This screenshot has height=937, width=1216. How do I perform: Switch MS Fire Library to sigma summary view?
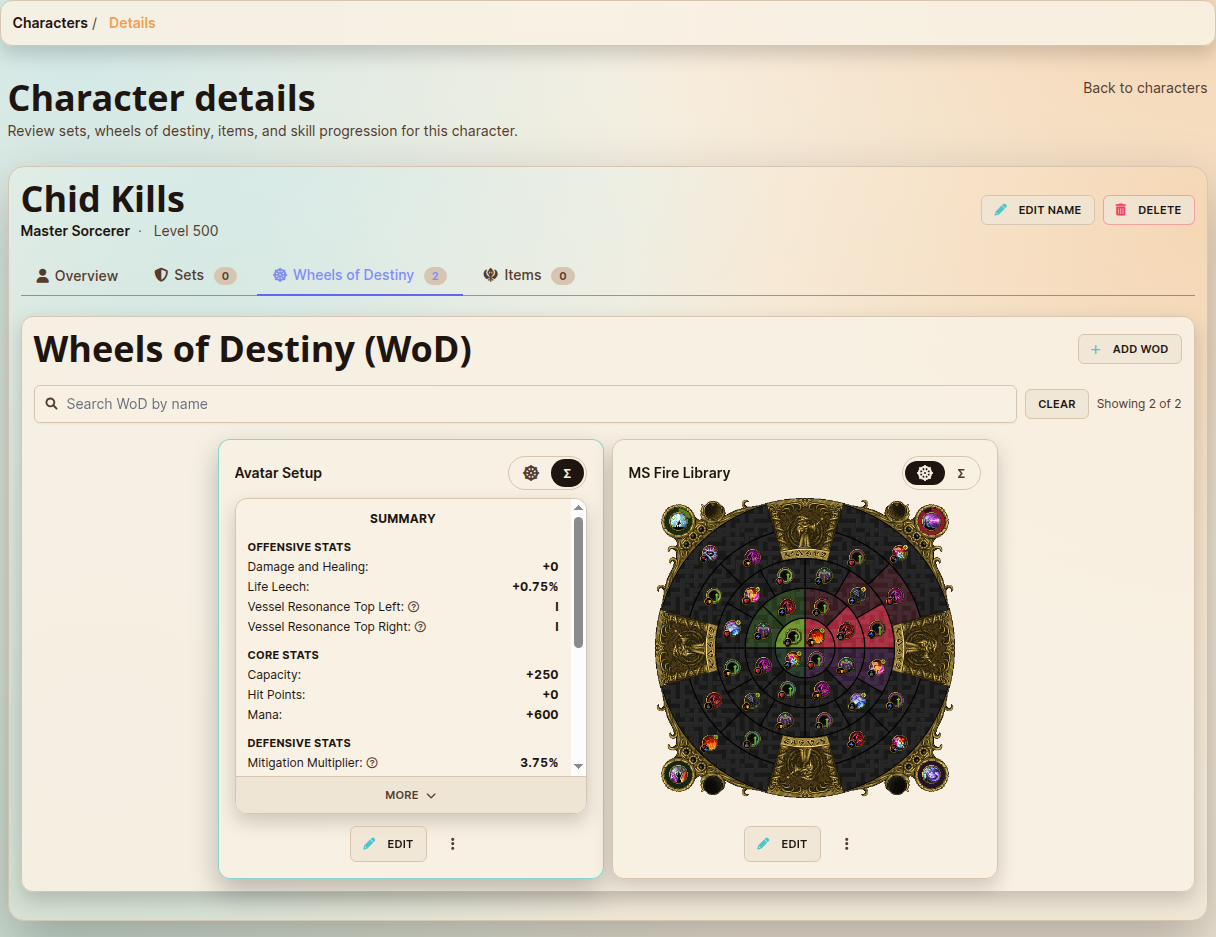961,473
